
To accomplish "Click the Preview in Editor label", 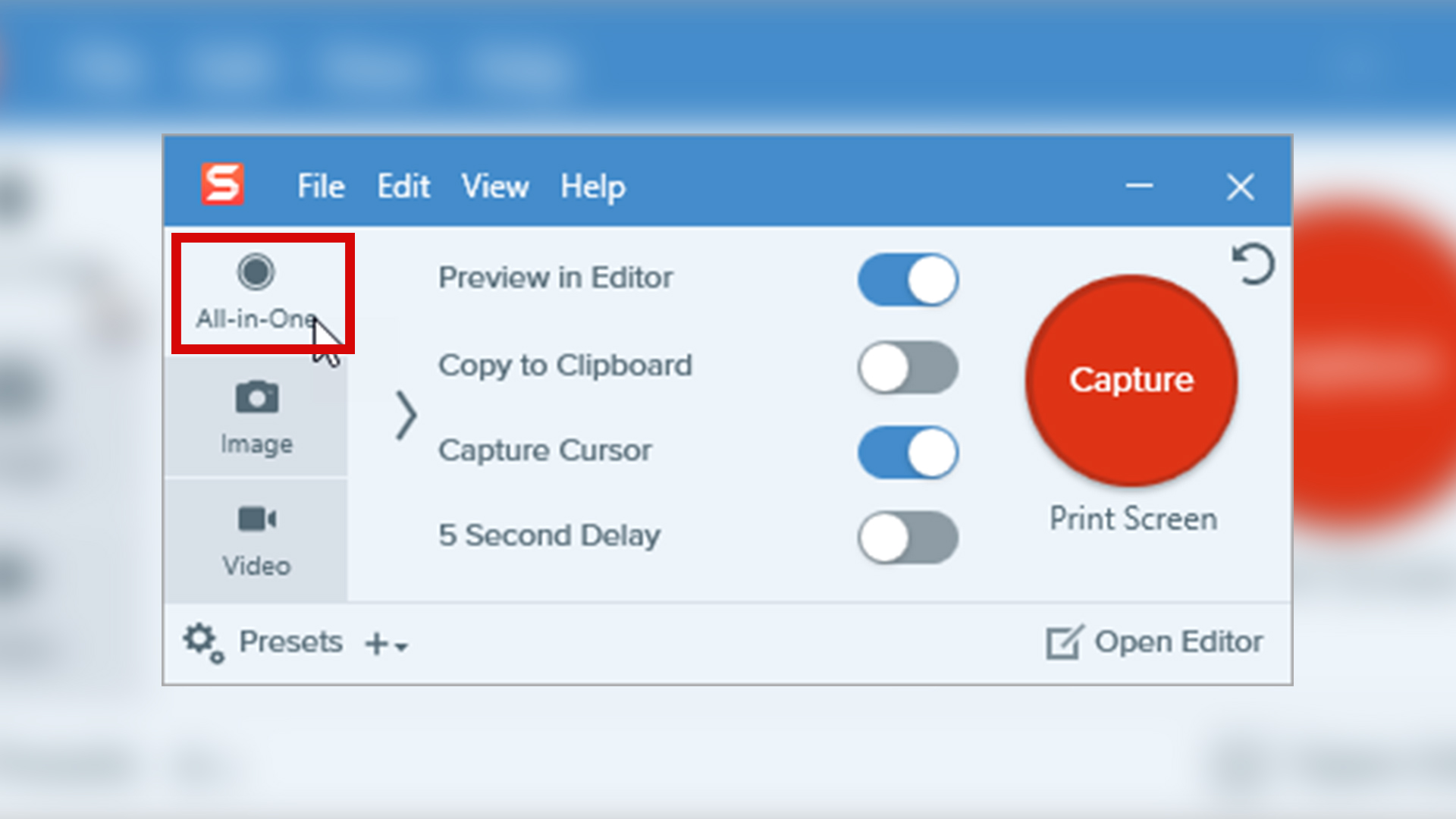I will coord(555,278).
